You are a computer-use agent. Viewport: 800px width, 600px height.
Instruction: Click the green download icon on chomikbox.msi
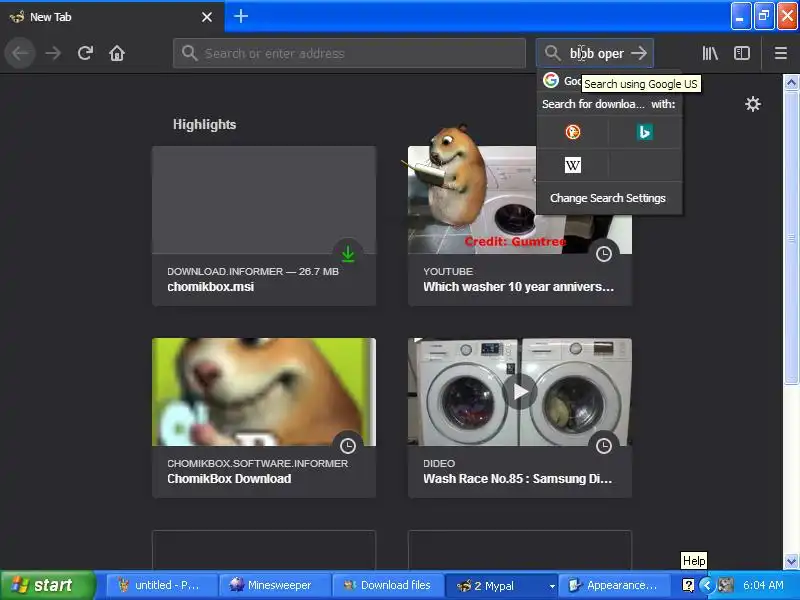pyautogui.click(x=348, y=254)
